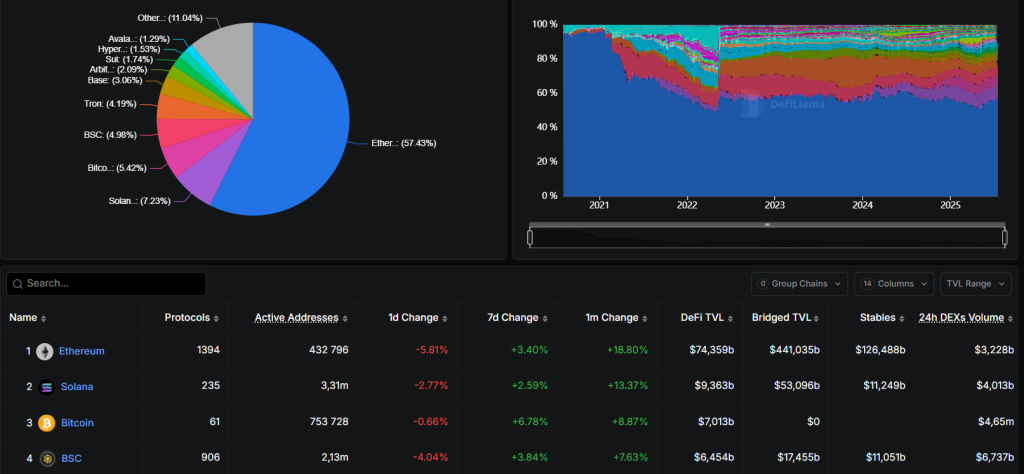Viewport: 1024px width, 474px height.
Task: Open the TVL Range dropdown
Action: [975, 284]
